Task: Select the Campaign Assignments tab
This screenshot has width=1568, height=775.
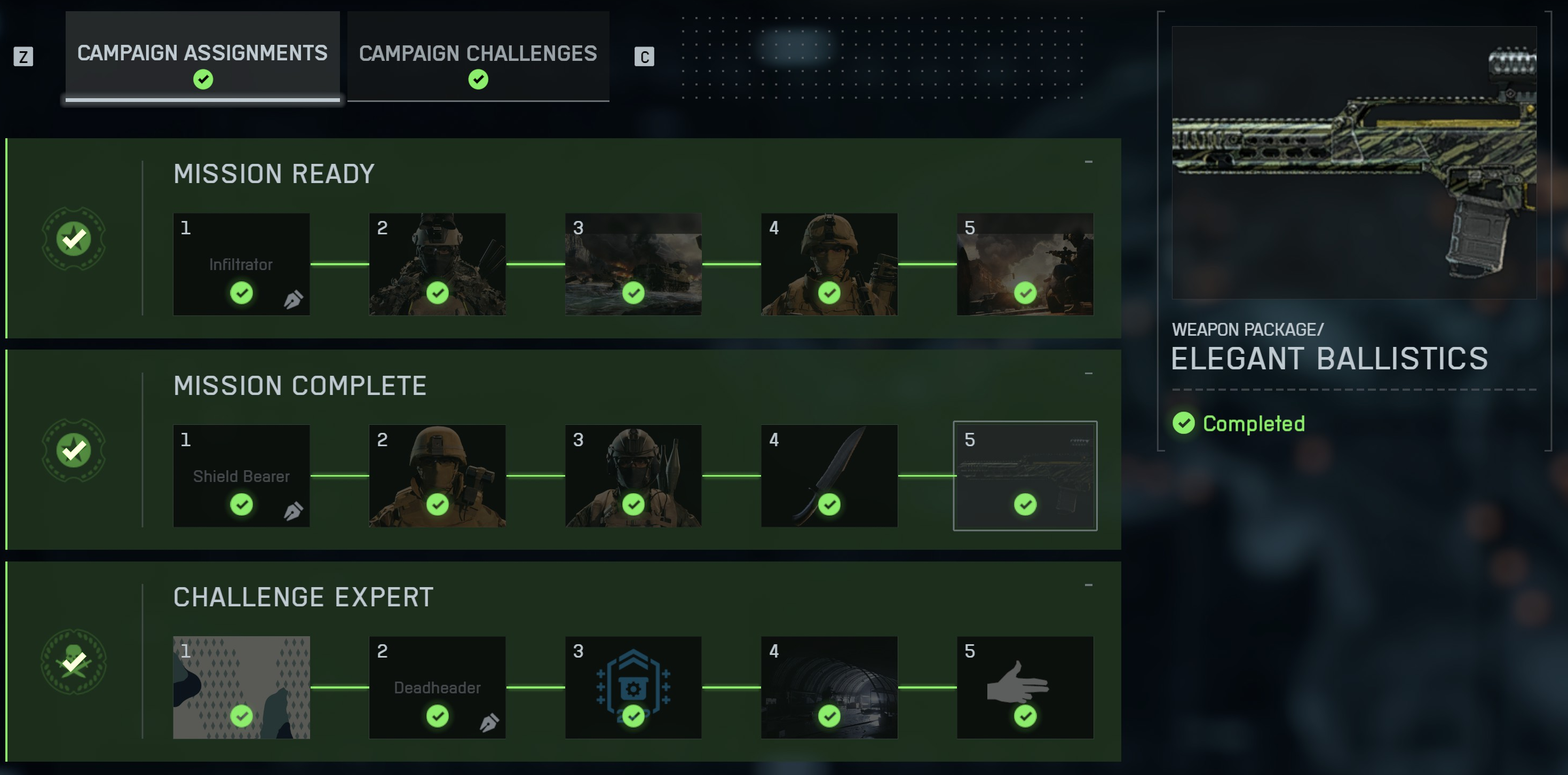Action: (203, 56)
